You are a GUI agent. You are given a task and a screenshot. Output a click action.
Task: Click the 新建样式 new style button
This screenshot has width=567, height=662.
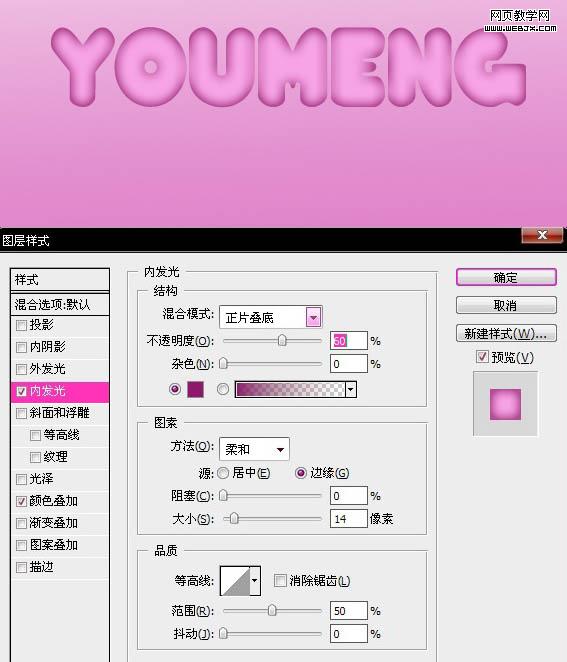506,334
